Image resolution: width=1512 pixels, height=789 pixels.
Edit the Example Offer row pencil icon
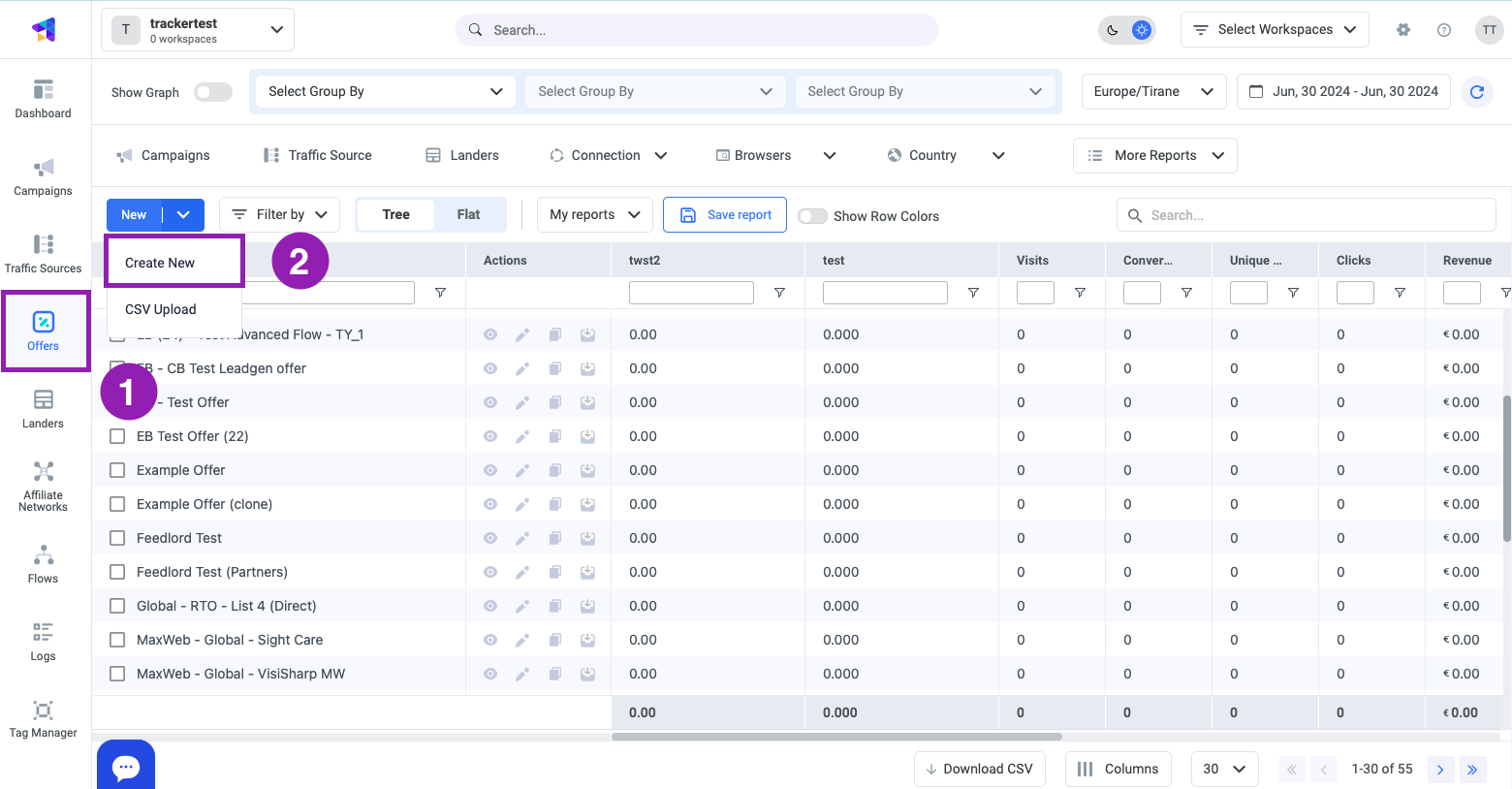click(522, 470)
